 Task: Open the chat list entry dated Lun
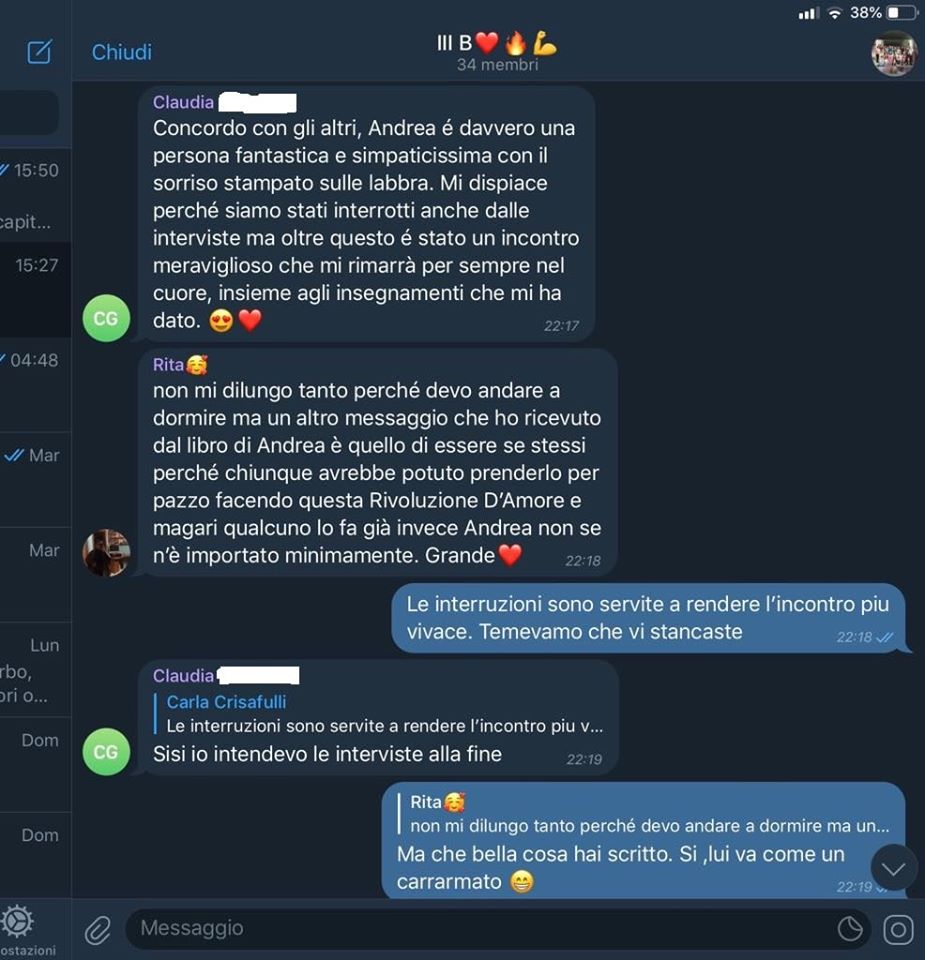pos(36,669)
